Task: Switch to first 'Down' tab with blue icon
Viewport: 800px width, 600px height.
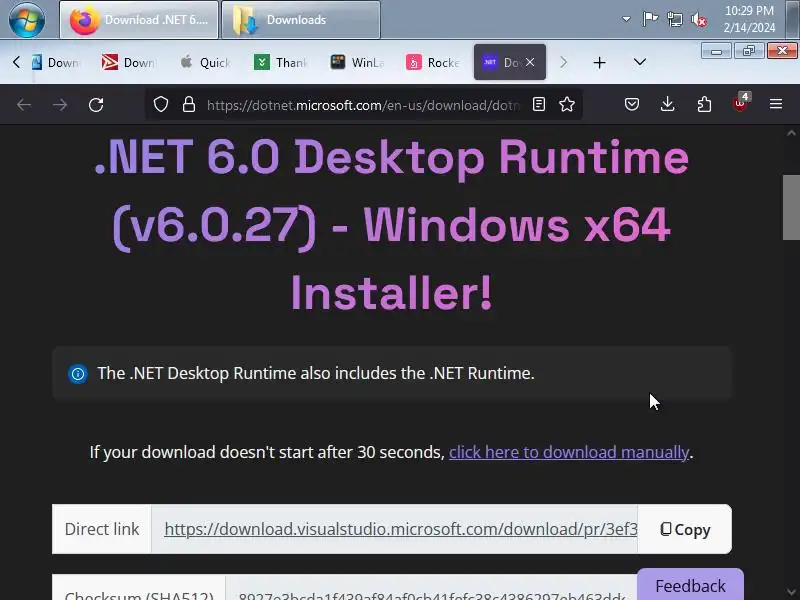Action: (x=56, y=62)
